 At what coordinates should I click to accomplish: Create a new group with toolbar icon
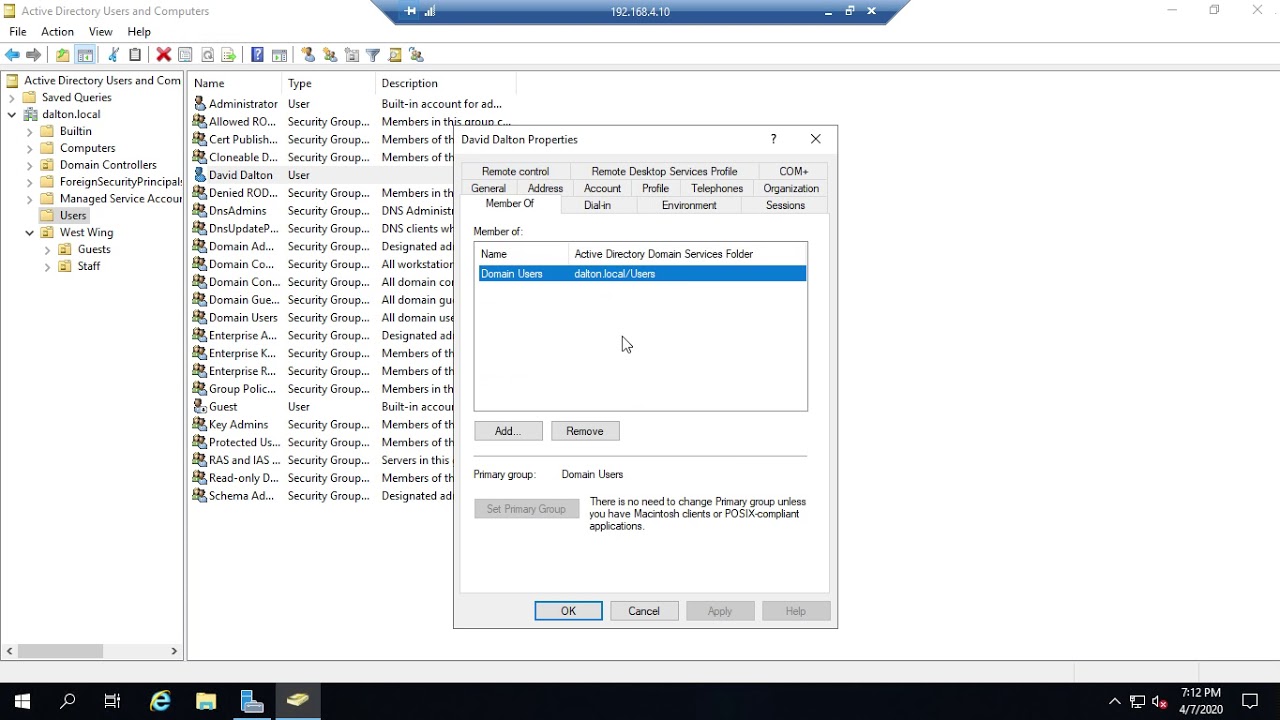(x=330, y=55)
